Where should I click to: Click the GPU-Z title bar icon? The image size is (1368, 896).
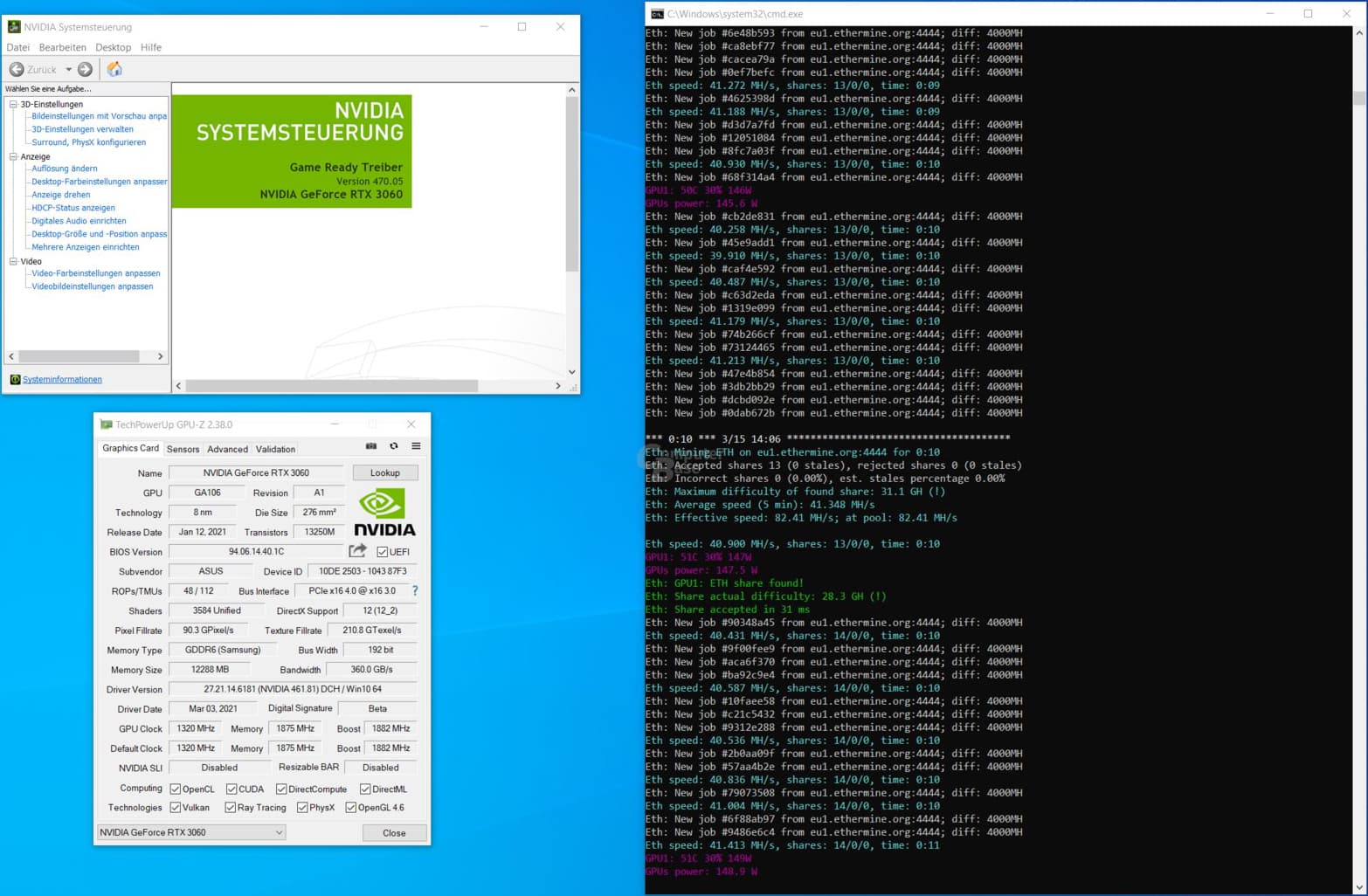pos(107,424)
